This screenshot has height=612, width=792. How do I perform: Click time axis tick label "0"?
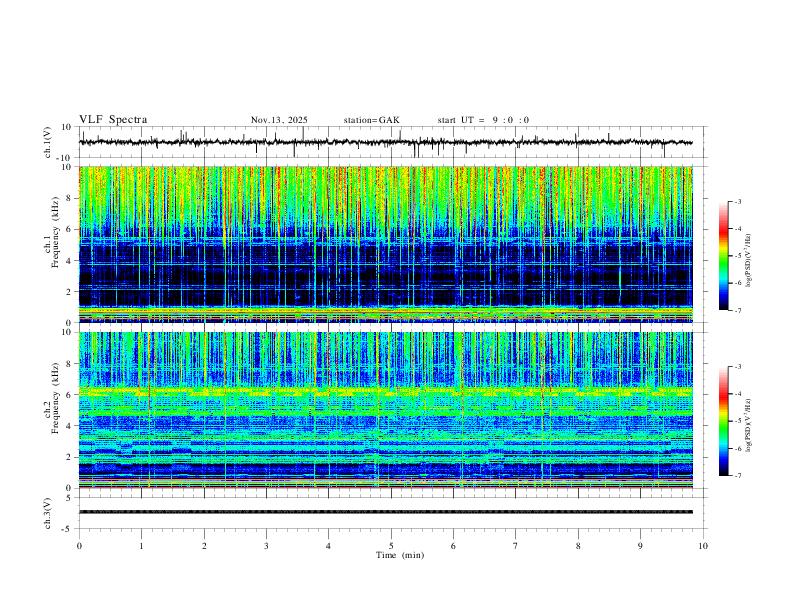(79, 546)
